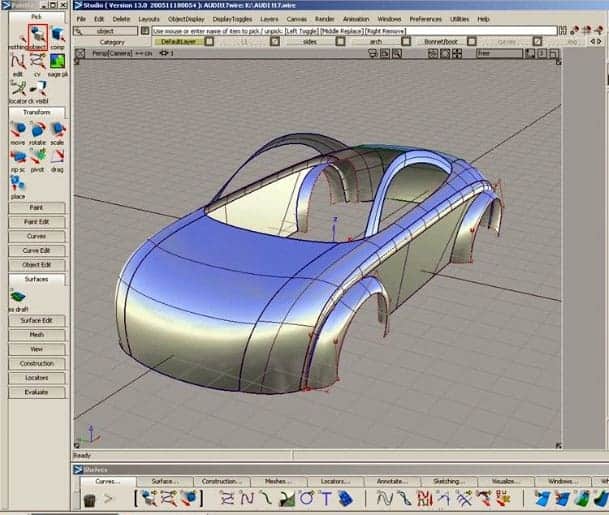This screenshot has width=609, height=515.
Task: Select the text curve T tool on shelf
Action: point(326,498)
